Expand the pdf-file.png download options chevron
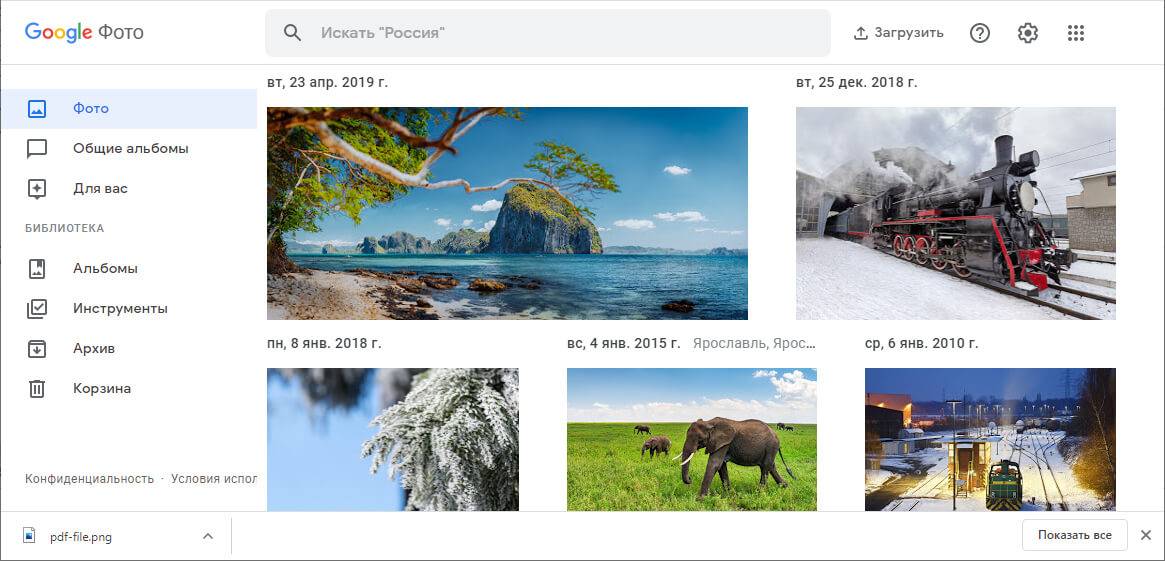The height and width of the screenshot is (561, 1165). pyautogui.click(x=208, y=536)
